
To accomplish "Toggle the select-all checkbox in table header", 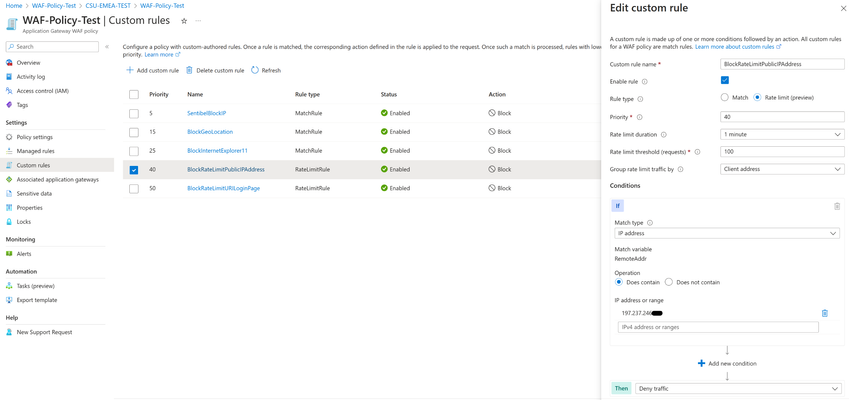I will pos(134,95).
